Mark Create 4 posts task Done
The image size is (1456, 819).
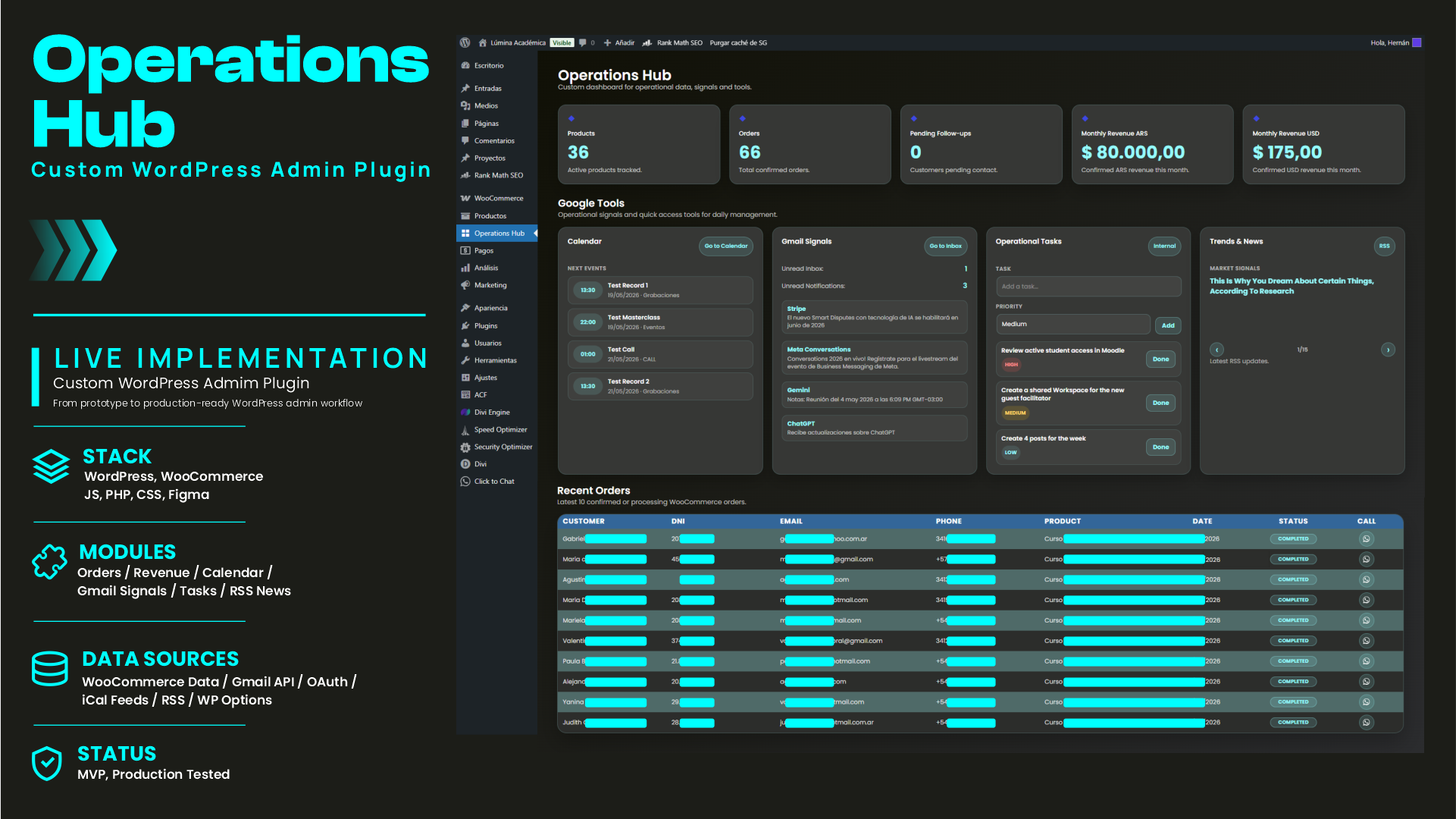(x=1160, y=447)
